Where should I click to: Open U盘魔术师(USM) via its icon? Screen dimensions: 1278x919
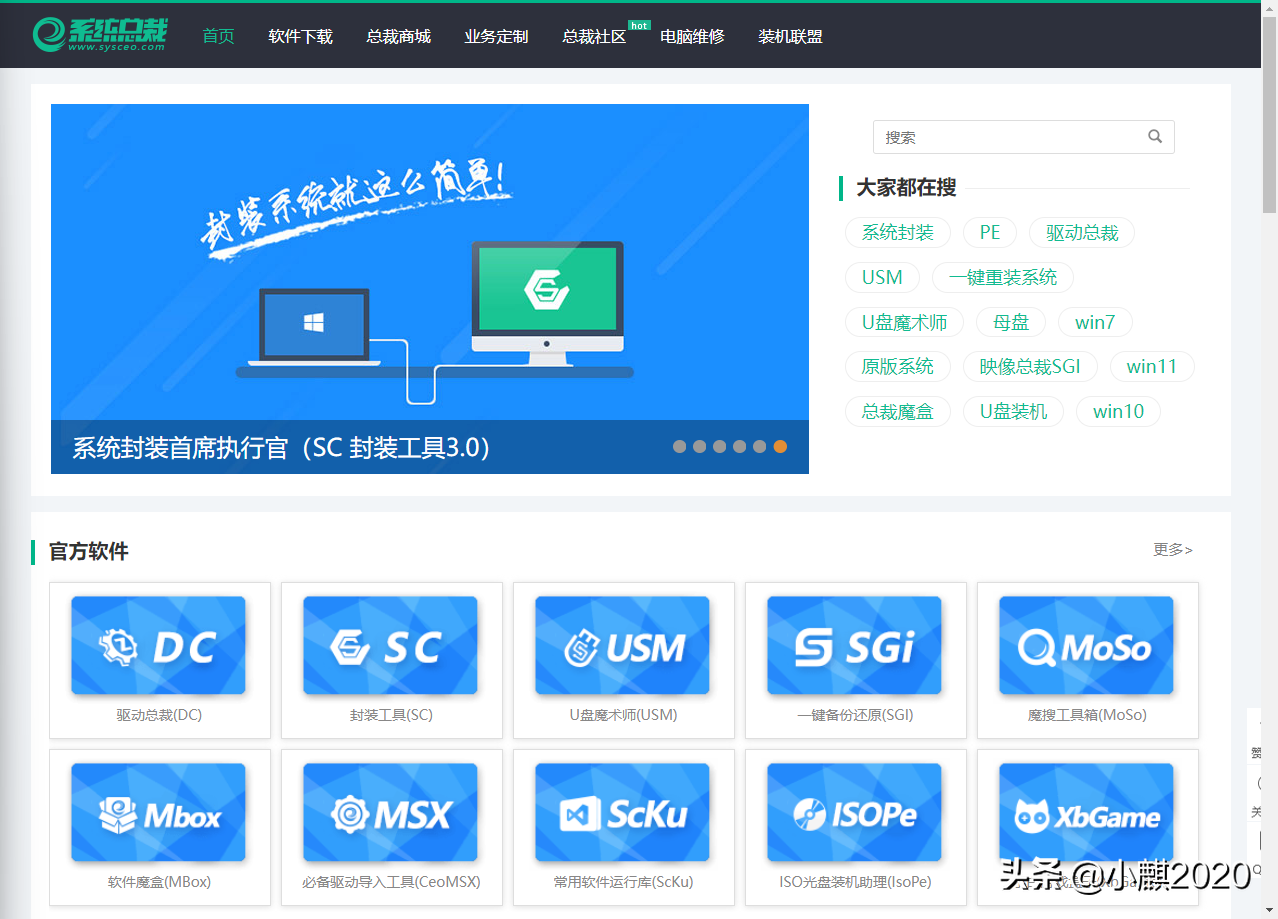click(622, 645)
